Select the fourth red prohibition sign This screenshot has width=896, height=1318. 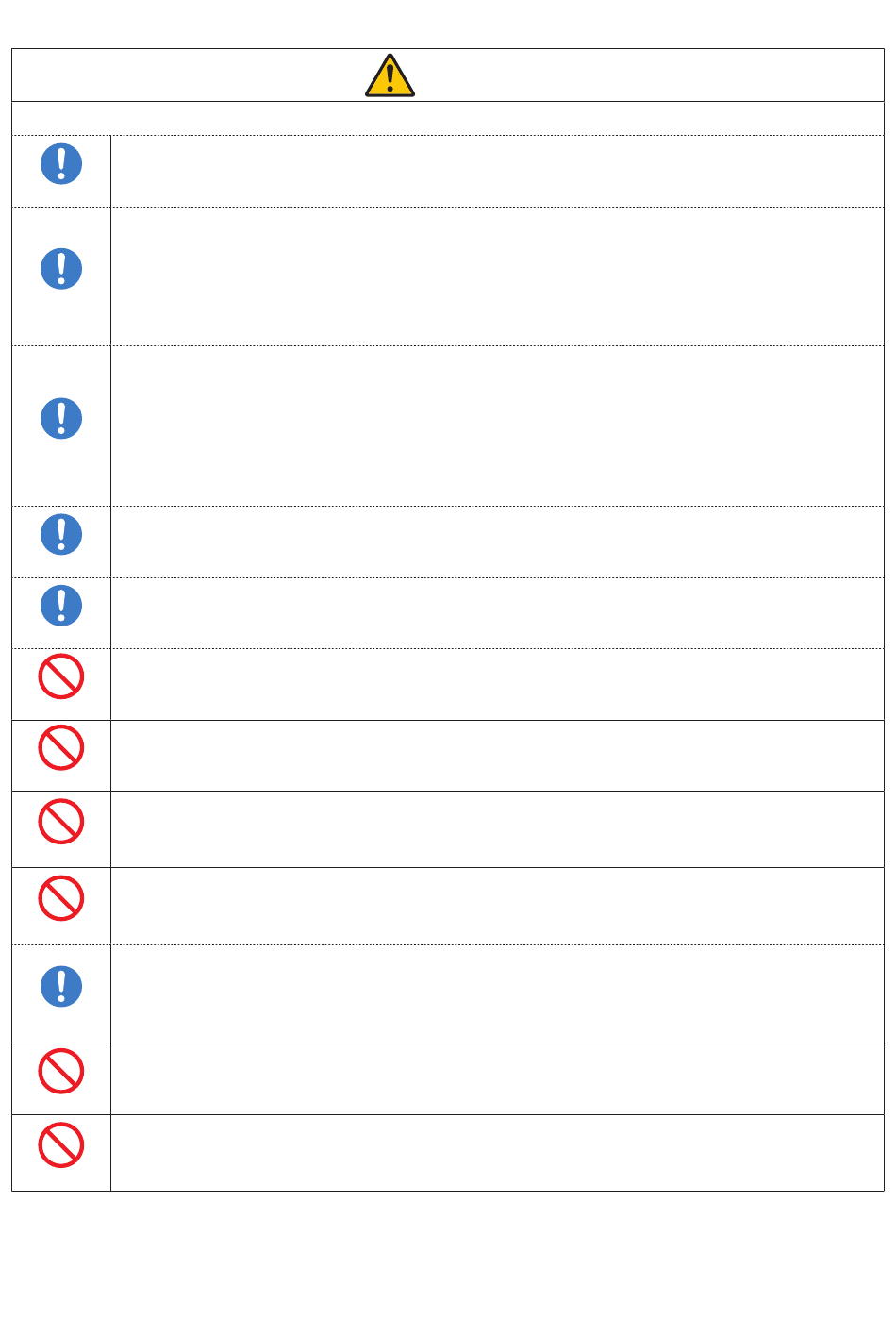pyautogui.click(x=61, y=898)
